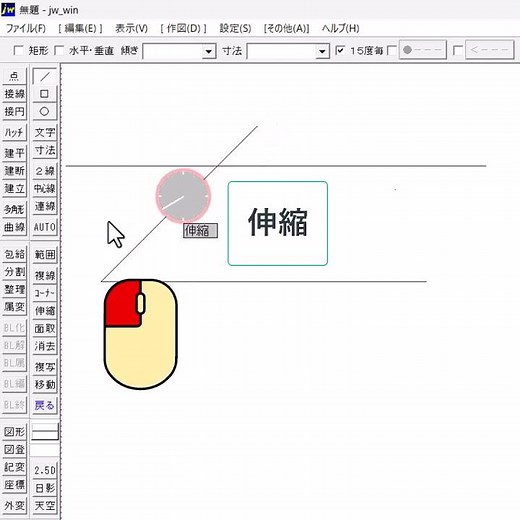Enable the 水平・垂直 checkbox
This screenshot has height=520, width=520.
click(59, 51)
